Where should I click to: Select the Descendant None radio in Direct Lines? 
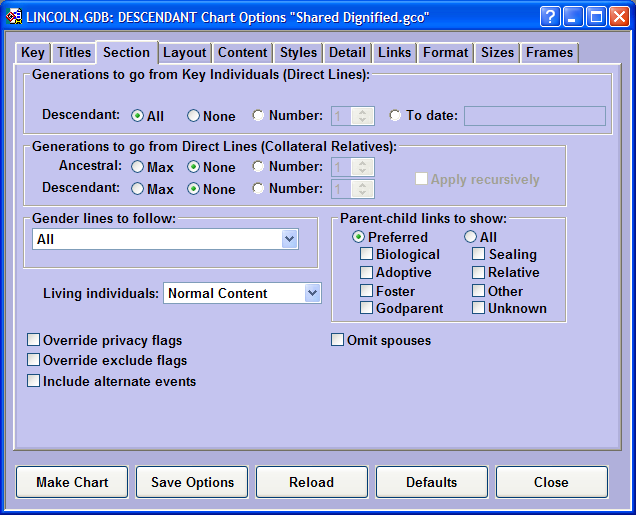[x=193, y=116]
